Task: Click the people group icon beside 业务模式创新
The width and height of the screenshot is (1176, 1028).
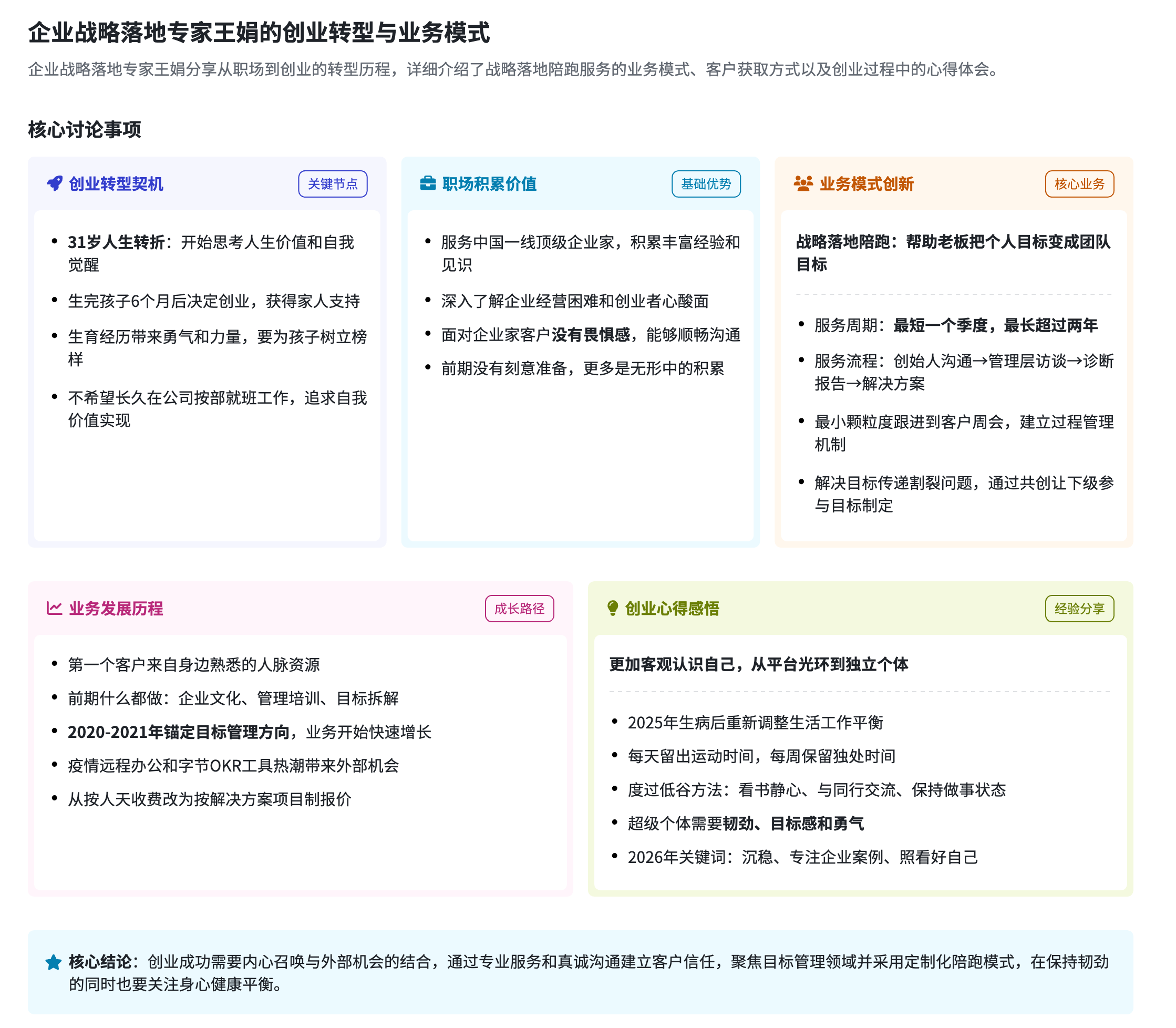Action: click(802, 183)
